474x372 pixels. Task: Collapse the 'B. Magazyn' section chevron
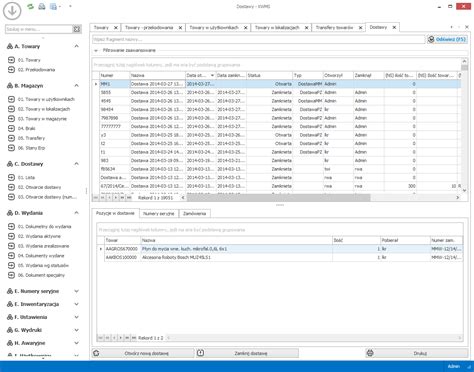(x=77, y=86)
